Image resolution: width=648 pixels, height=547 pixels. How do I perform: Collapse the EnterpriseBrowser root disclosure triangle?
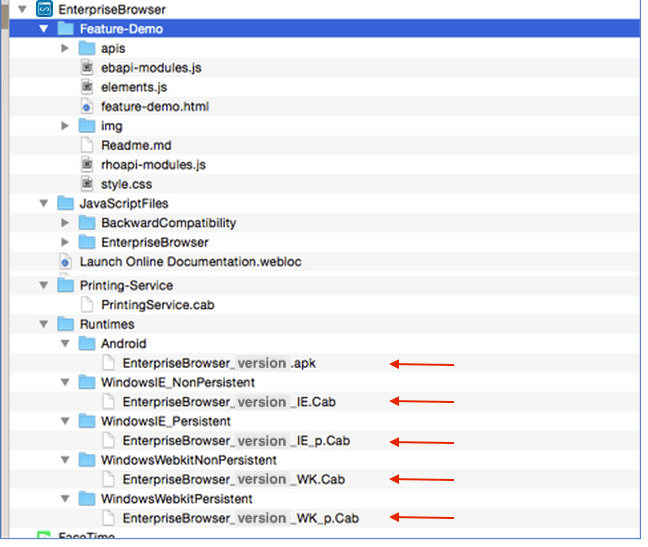(x=22, y=9)
